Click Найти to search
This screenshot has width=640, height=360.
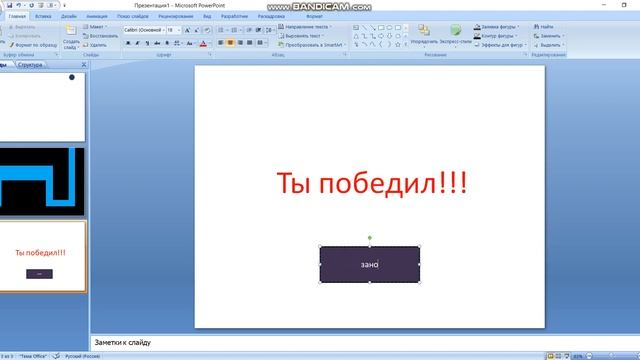click(544, 27)
